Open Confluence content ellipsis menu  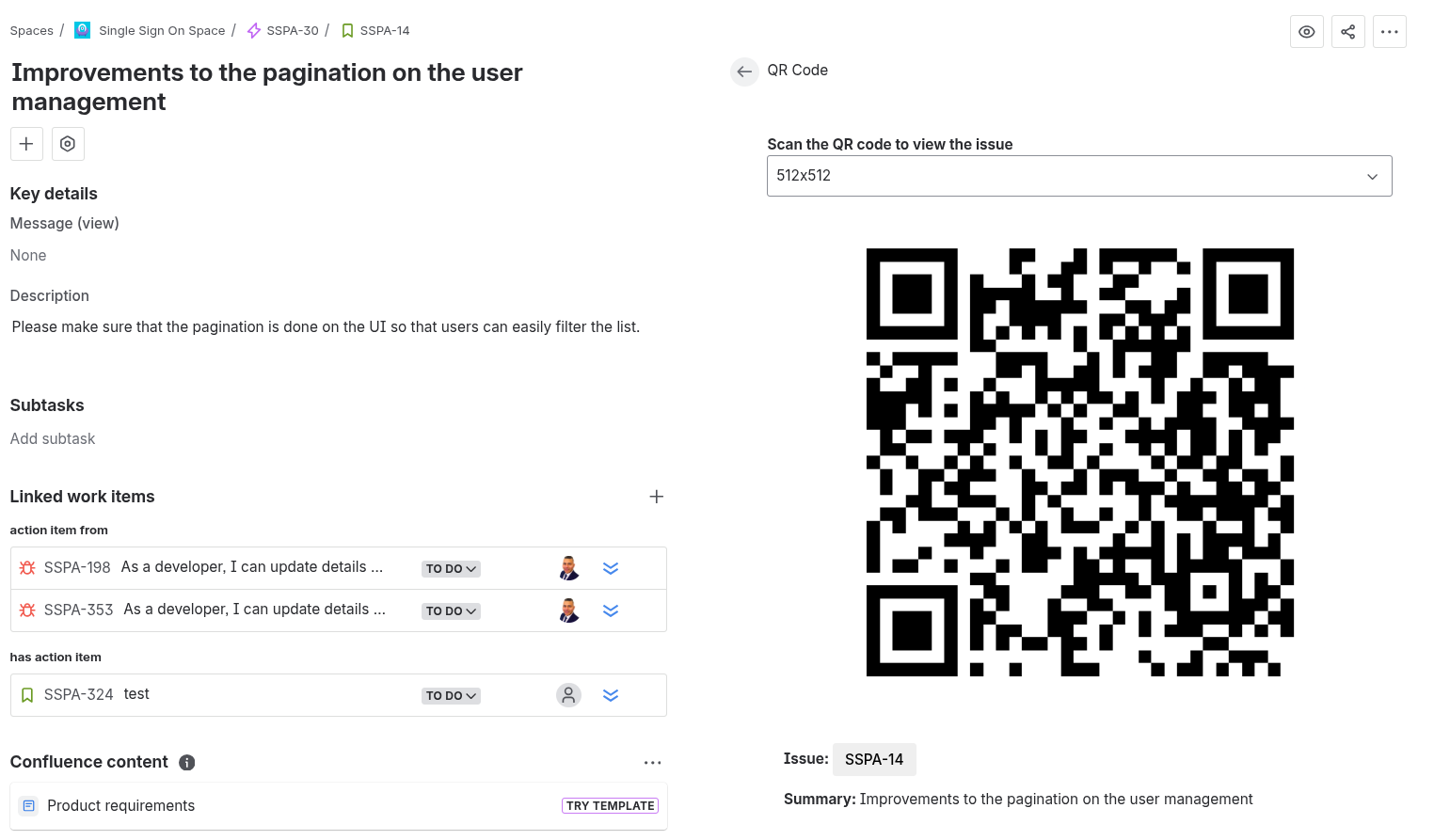pyautogui.click(x=652, y=763)
